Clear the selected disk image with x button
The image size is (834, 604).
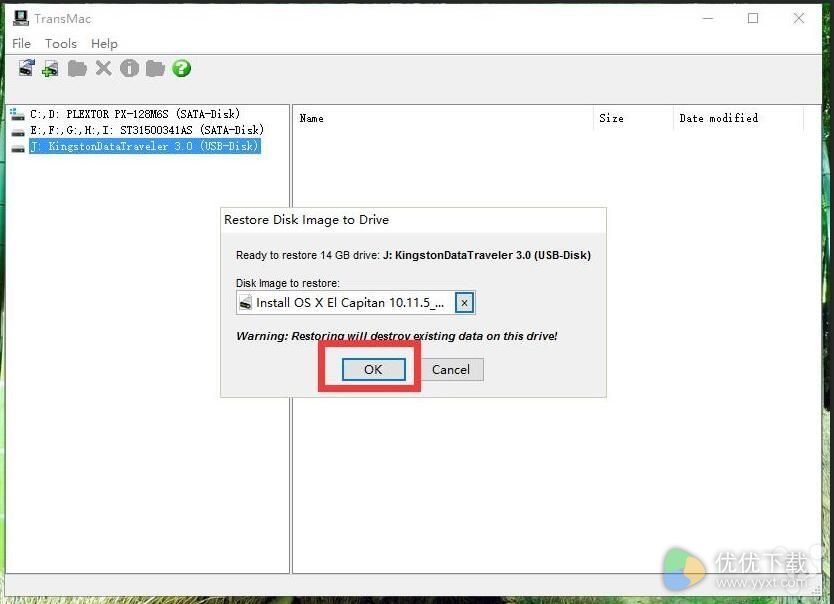tap(464, 303)
